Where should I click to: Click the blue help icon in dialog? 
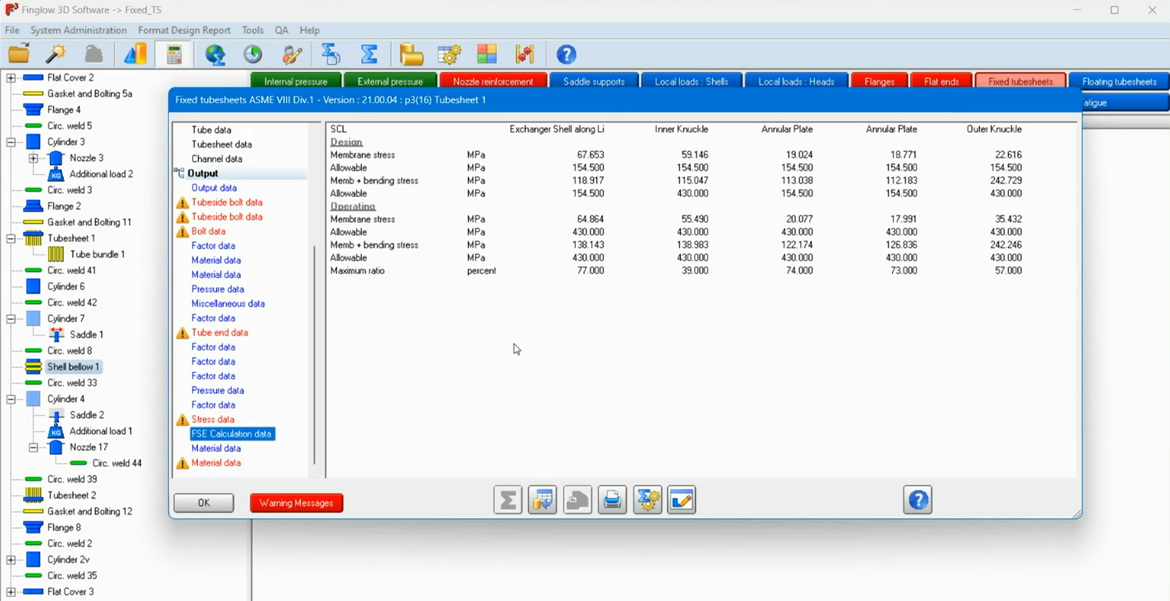click(917, 500)
